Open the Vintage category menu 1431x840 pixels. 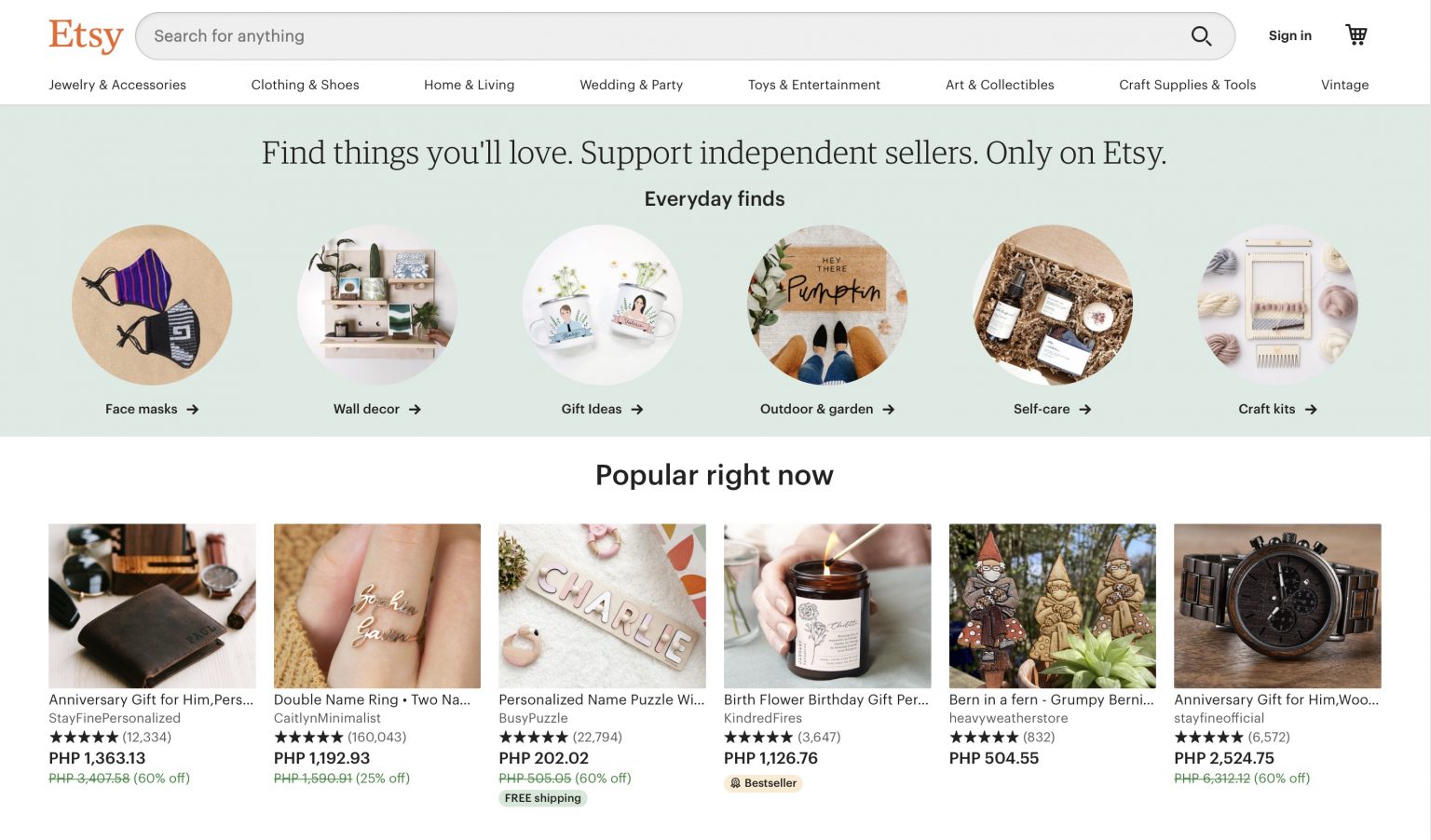tap(1344, 85)
